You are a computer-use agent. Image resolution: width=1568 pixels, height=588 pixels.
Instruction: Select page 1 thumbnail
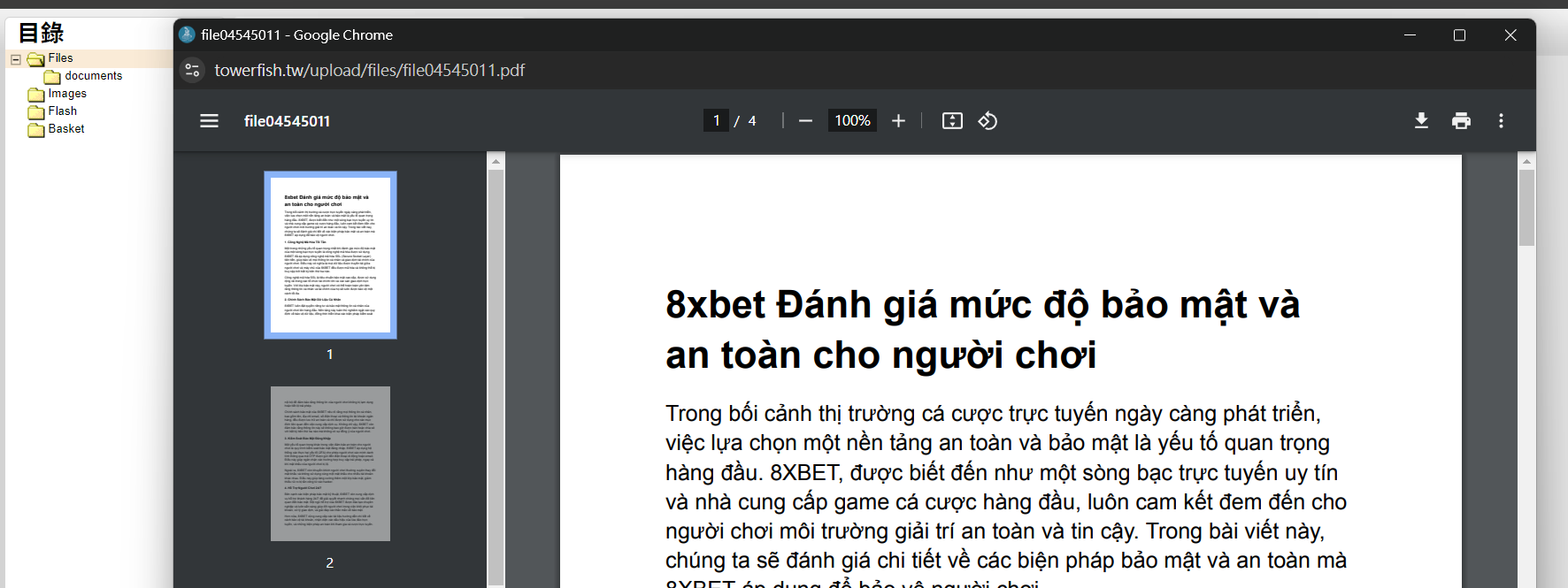pyautogui.click(x=330, y=255)
